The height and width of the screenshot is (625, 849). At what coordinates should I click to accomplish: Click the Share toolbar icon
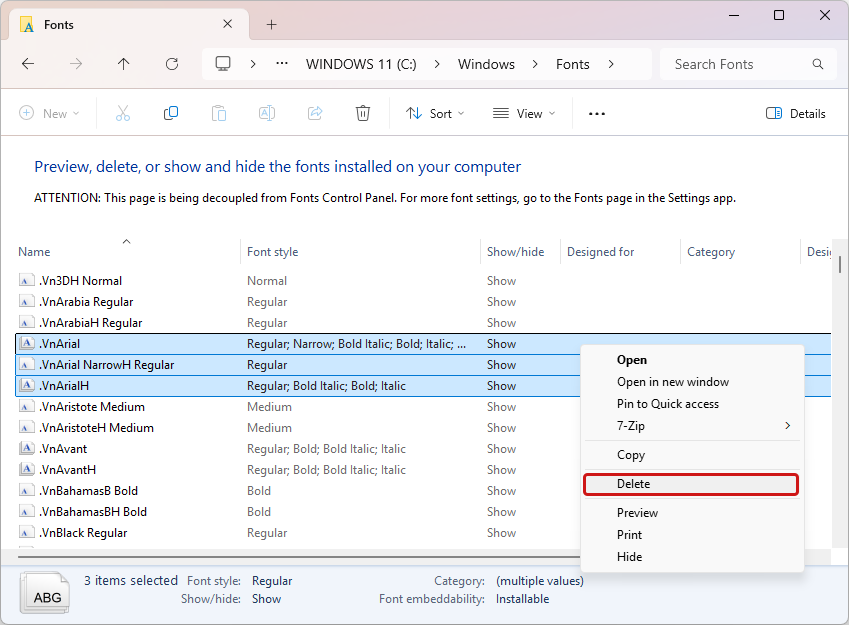(315, 113)
